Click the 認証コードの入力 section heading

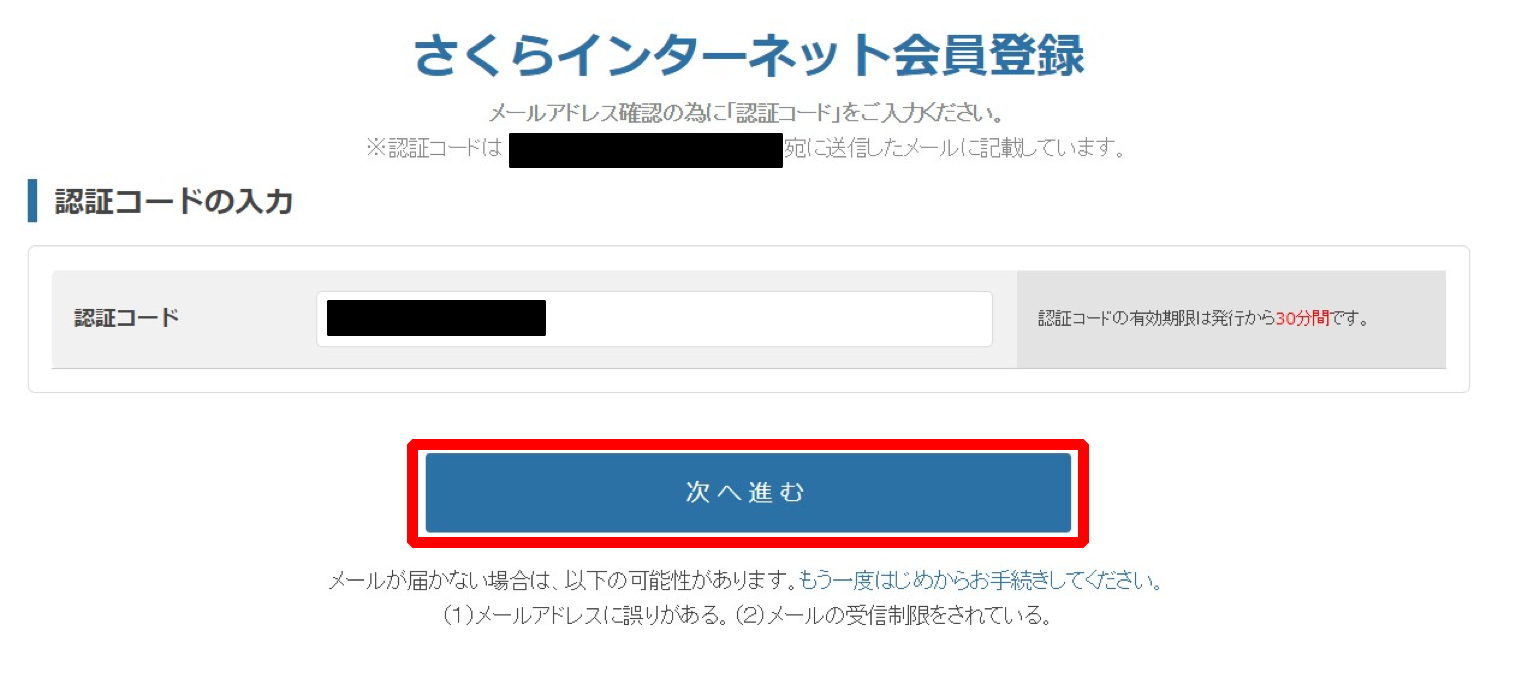coord(173,201)
